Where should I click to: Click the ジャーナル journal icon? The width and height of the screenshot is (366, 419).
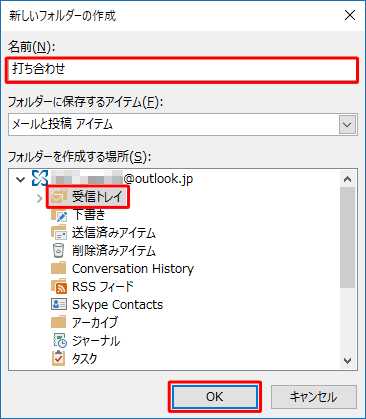[60, 340]
